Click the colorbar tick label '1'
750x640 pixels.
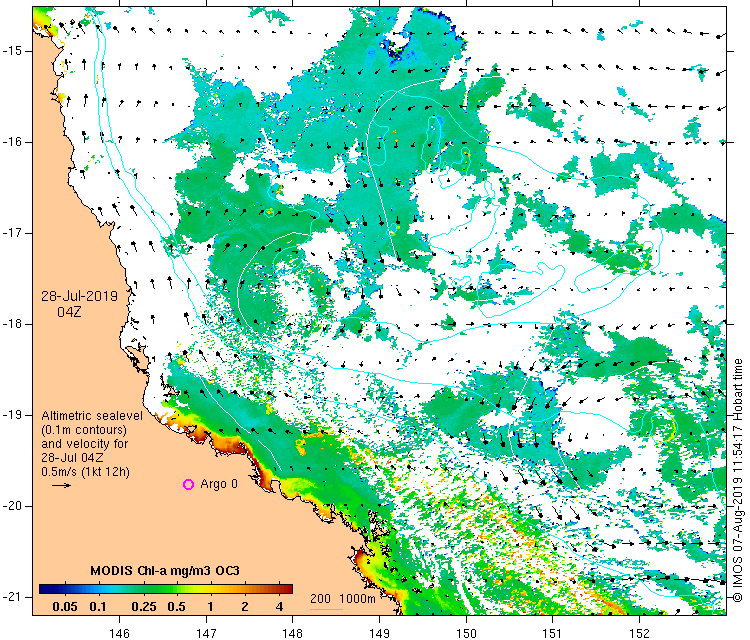click(x=210, y=607)
